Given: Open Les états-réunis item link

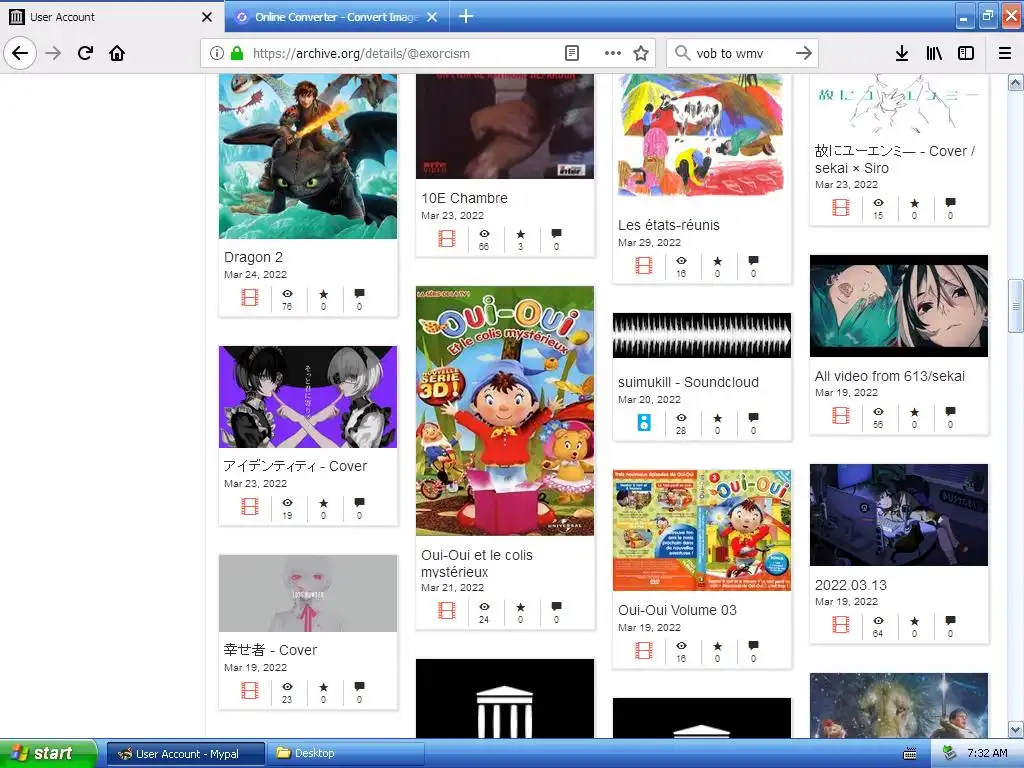Looking at the screenshot, I should 669,225.
